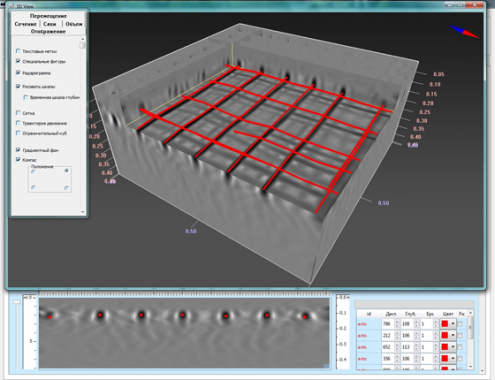Increase distance value 796 with up stepper
This screenshot has width=495, height=380.
coord(397,322)
